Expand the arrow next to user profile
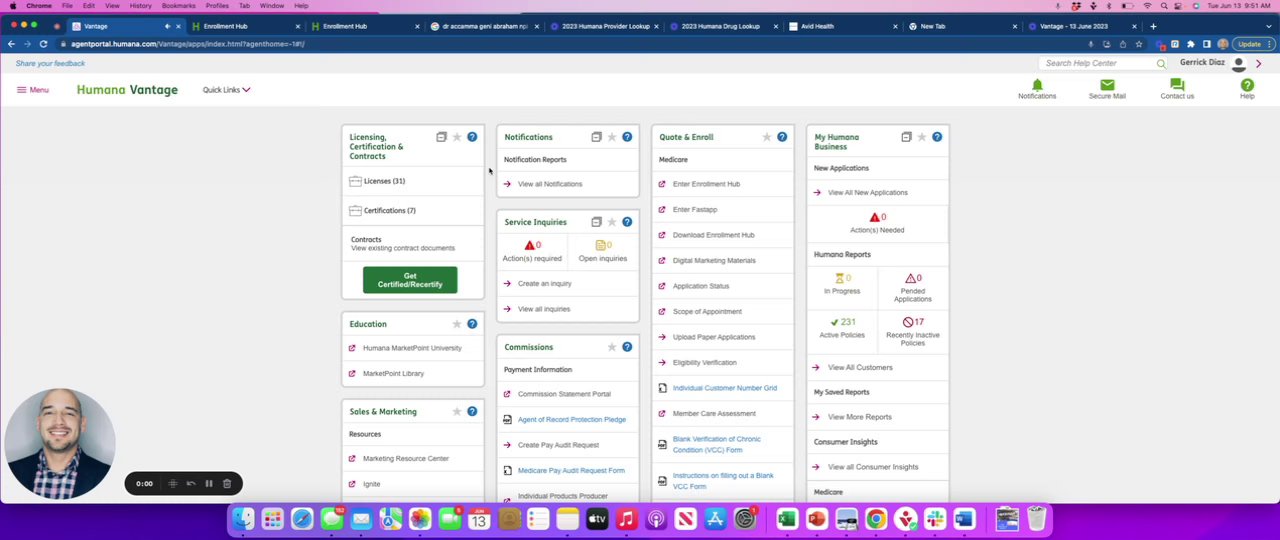 (1259, 64)
